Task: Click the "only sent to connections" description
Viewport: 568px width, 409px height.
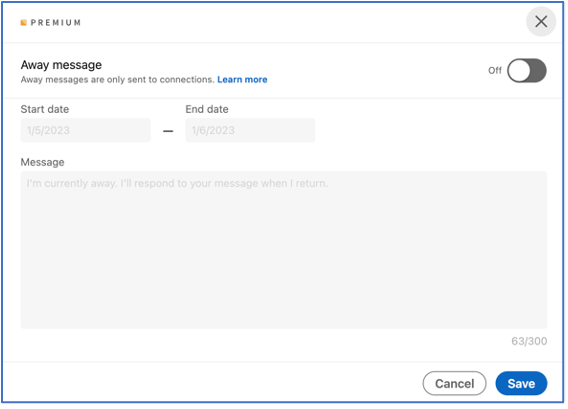Action: (x=118, y=79)
